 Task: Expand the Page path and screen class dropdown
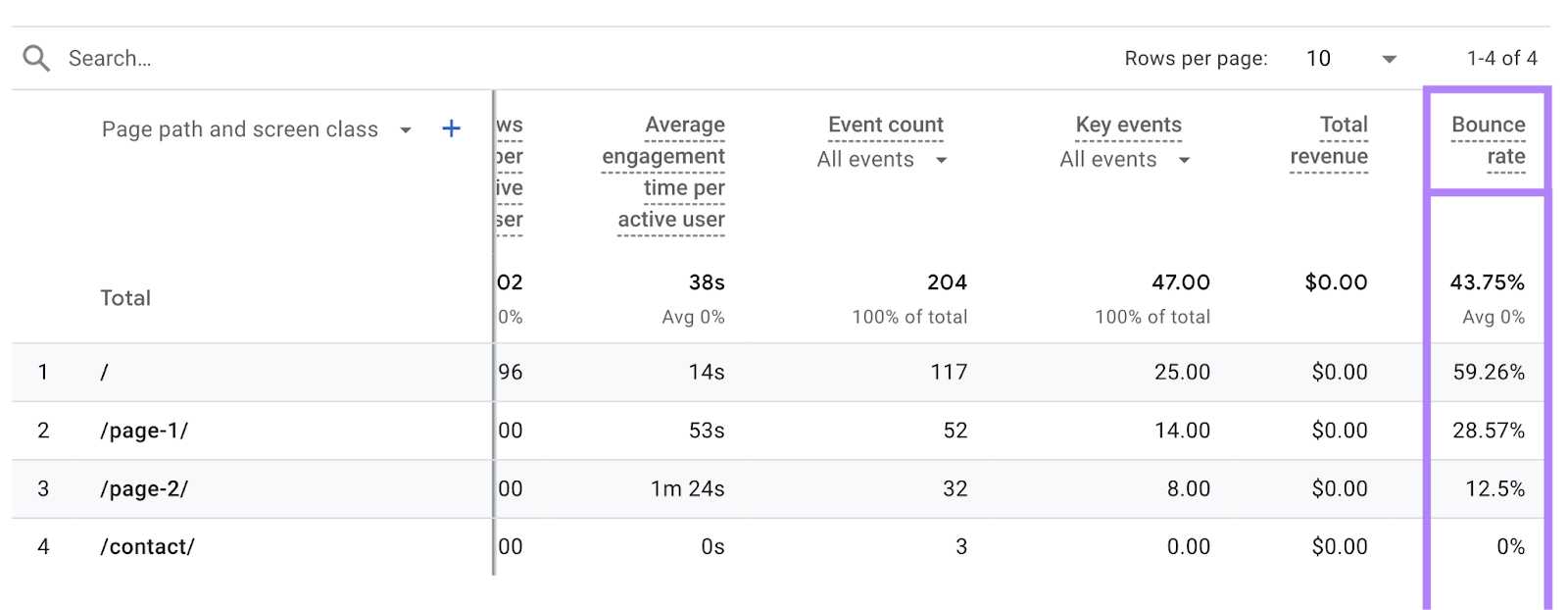[x=406, y=129]
